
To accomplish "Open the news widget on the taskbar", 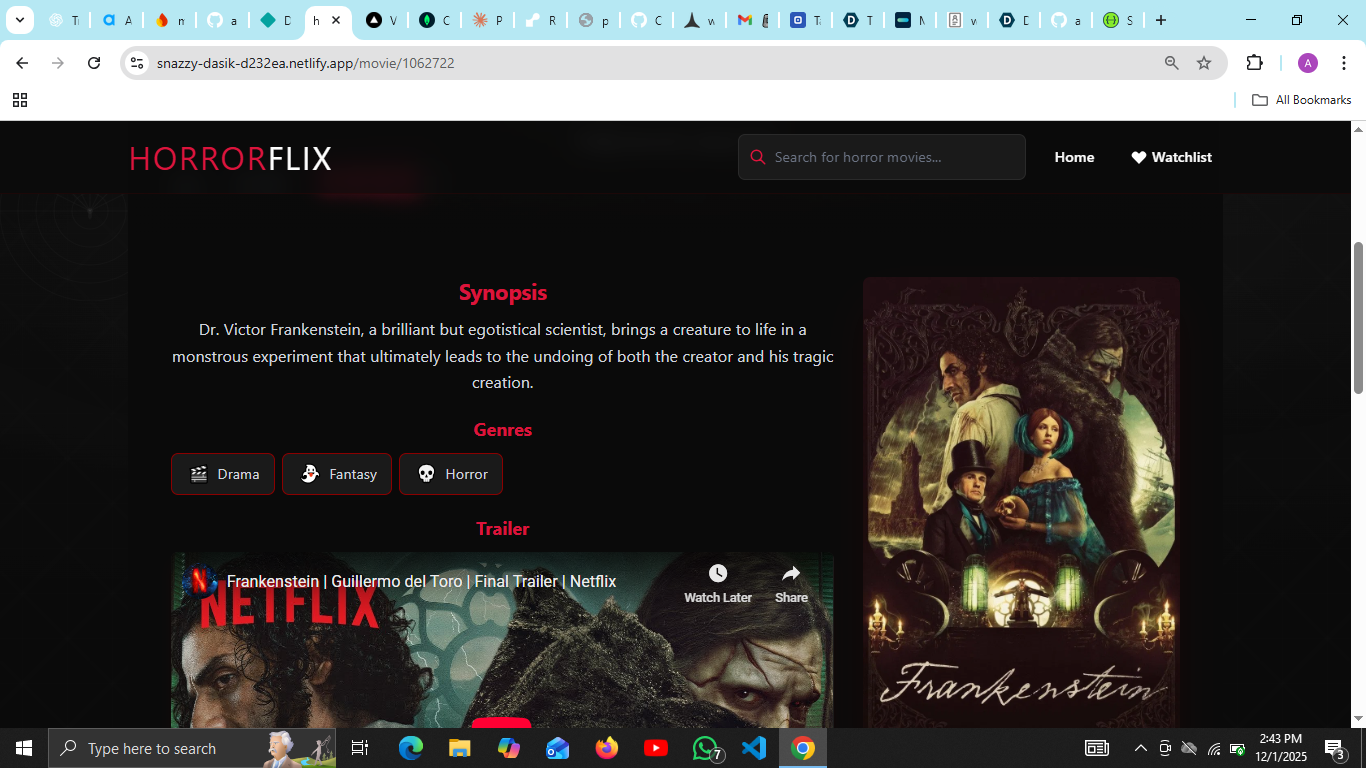I will coord(1097,748).
